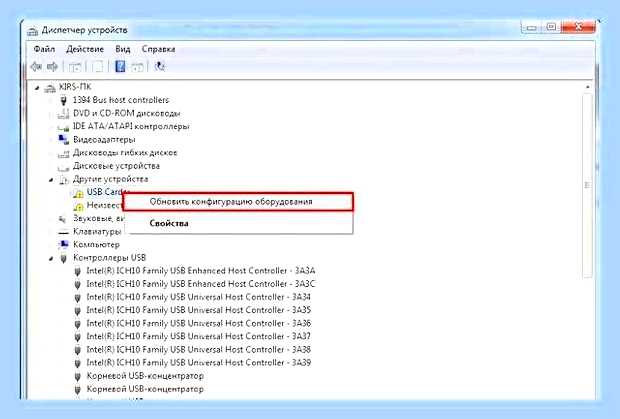Click the Back arrow toolbar icon
This screenshot has width=620, height=419.
[x=36, y=66]
